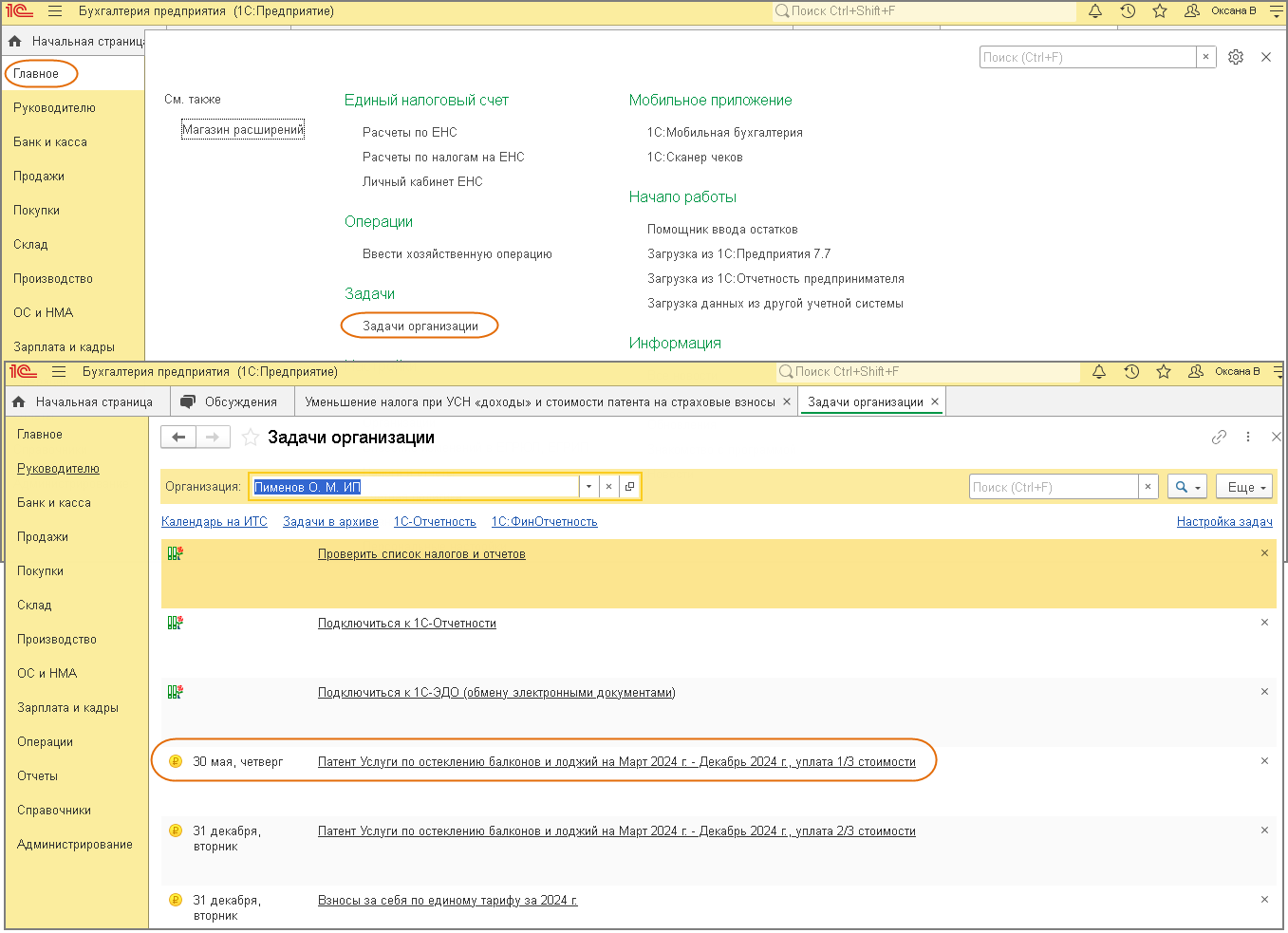Open hamburger menu in lower window
Viewport: 1288px width, 933px height.
(x=59, y=372)
